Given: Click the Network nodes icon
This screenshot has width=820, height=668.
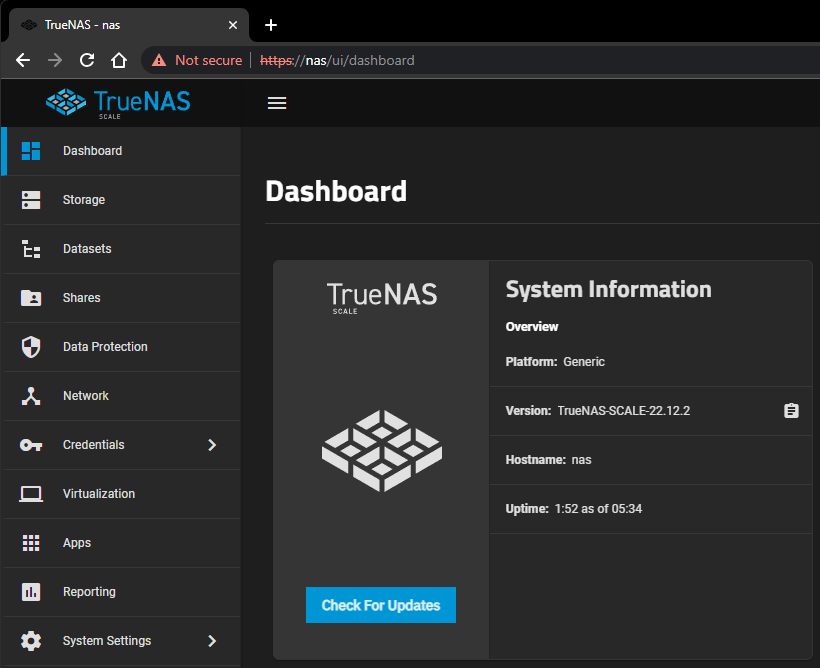Looking at the screenshot, I should click(31, 396).
